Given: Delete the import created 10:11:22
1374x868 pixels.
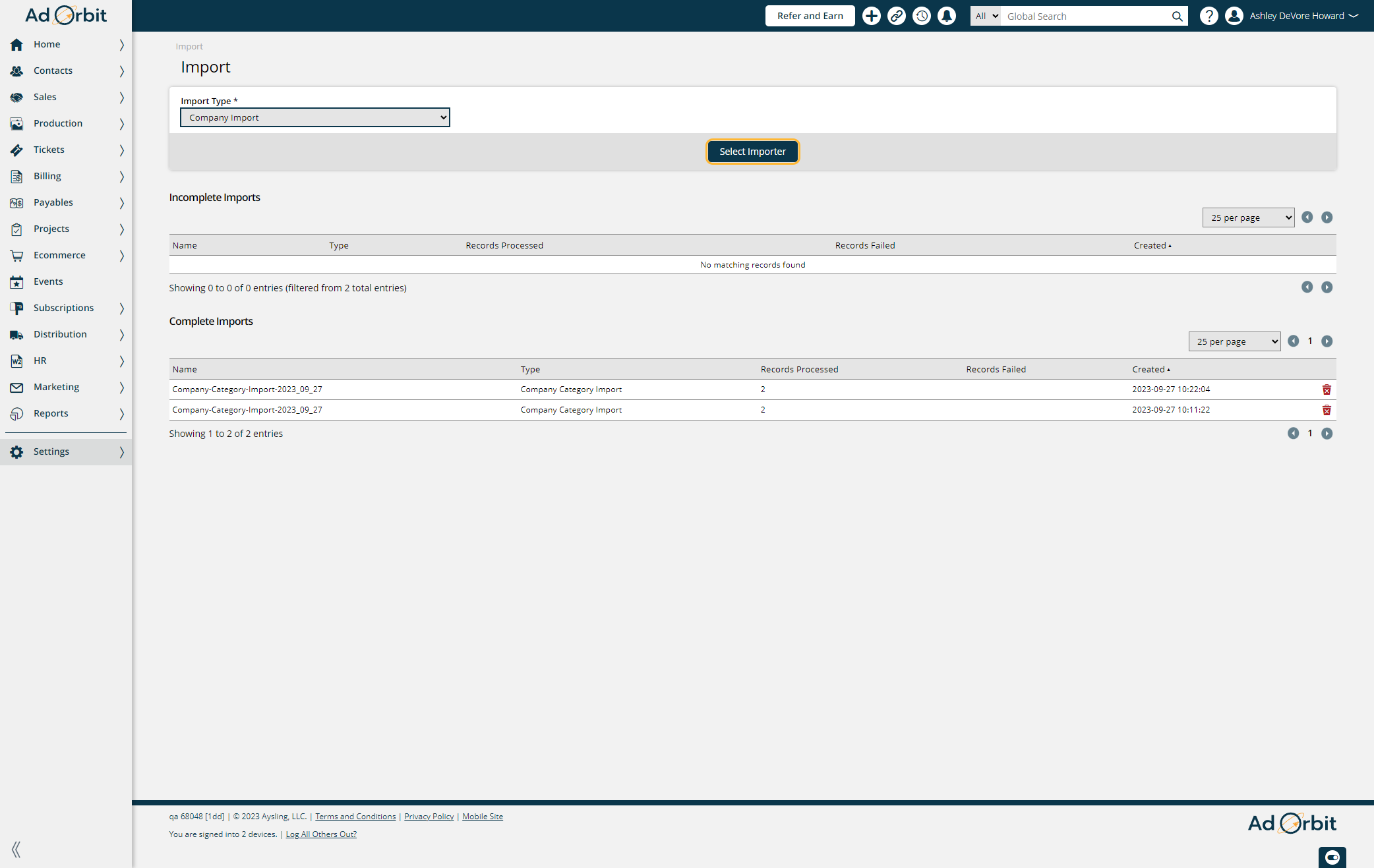Looking at the screenshot, I should coord(1327,410).
